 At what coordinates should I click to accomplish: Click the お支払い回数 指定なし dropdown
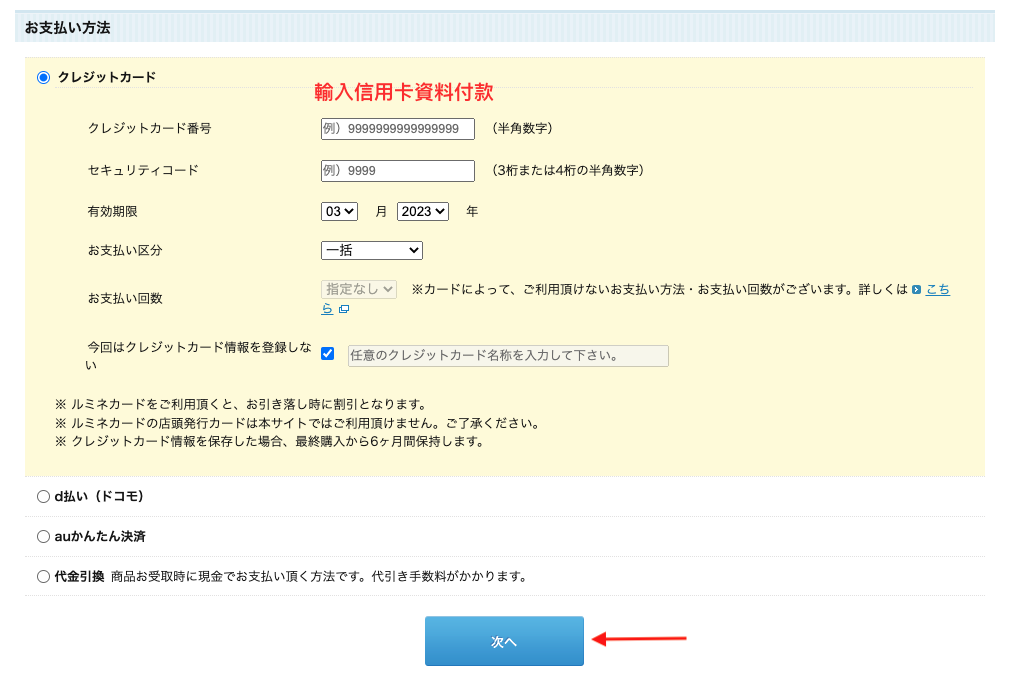coord(358,289)
